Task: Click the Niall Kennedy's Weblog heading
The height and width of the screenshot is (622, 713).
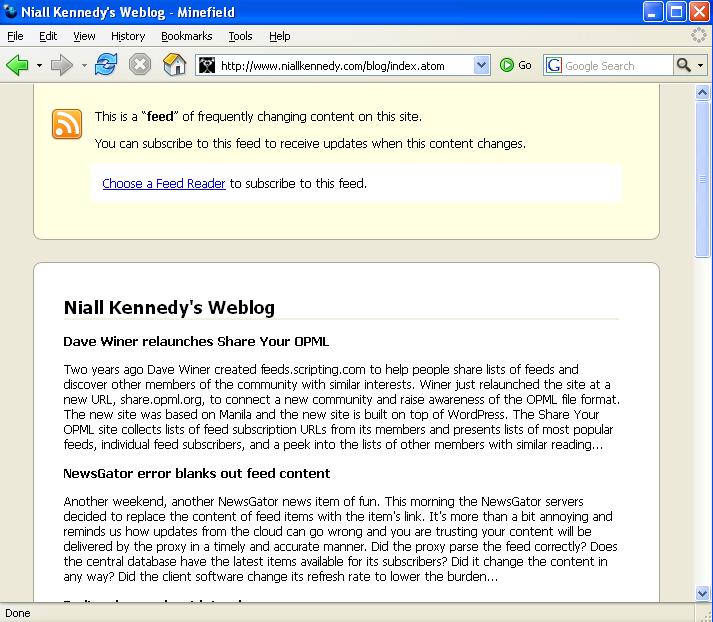Action: [169, 307]
